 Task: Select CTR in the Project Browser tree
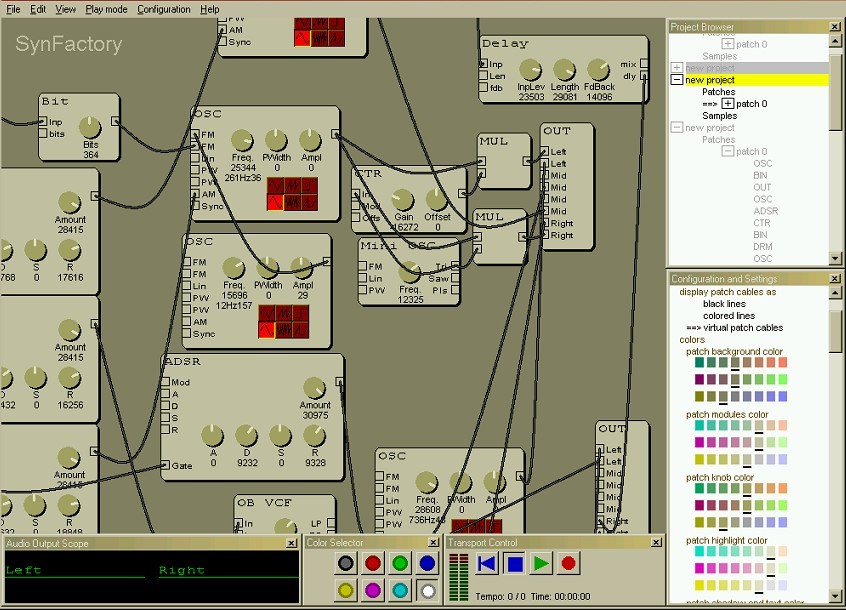[761, 223]
